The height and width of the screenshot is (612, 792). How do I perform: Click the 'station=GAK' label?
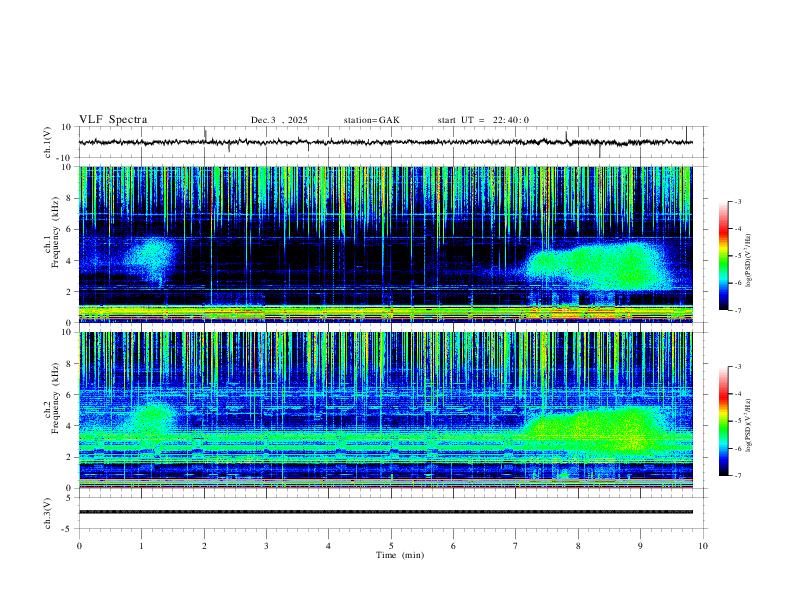[x=371, y=120]
